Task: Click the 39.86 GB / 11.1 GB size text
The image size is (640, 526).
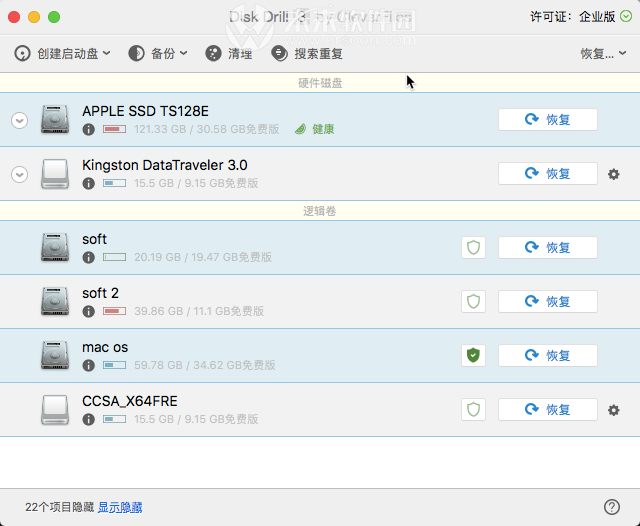Action: 199,311
